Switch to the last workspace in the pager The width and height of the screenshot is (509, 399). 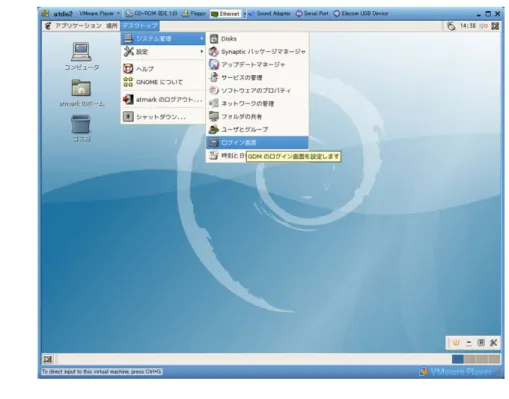tap(494, 359)
